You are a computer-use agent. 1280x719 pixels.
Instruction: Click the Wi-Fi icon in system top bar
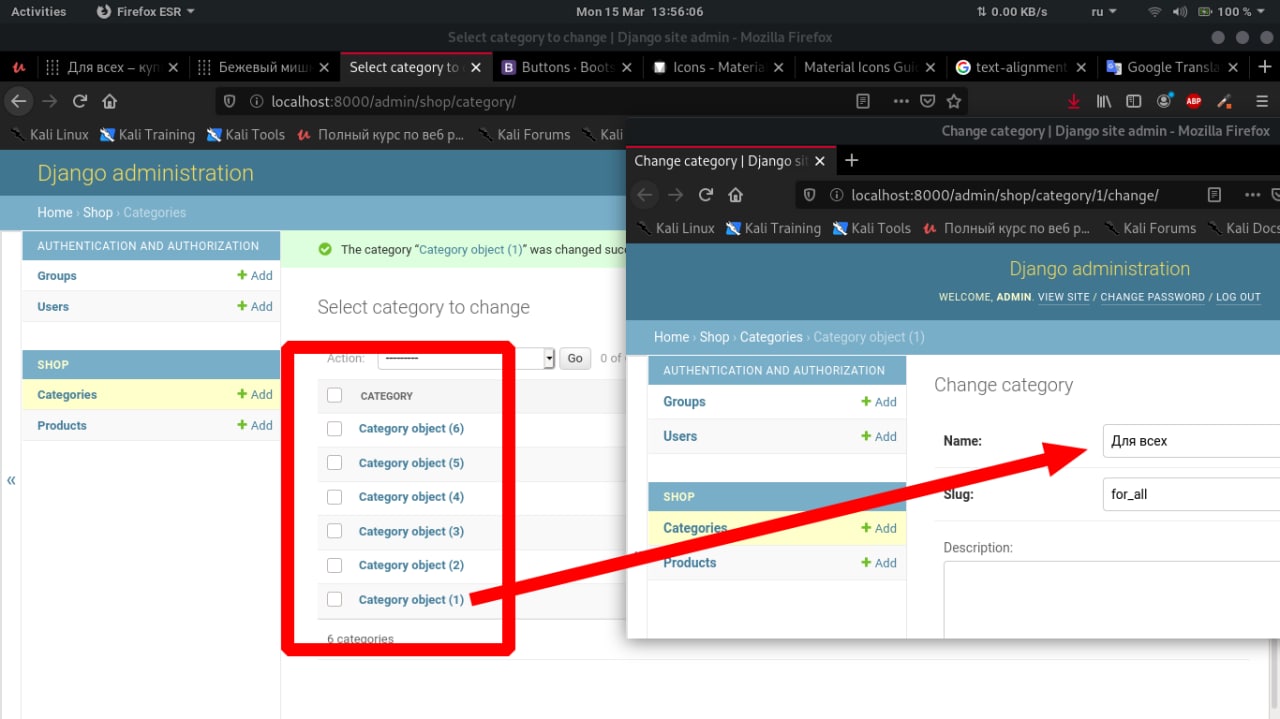pos(1155,12)
